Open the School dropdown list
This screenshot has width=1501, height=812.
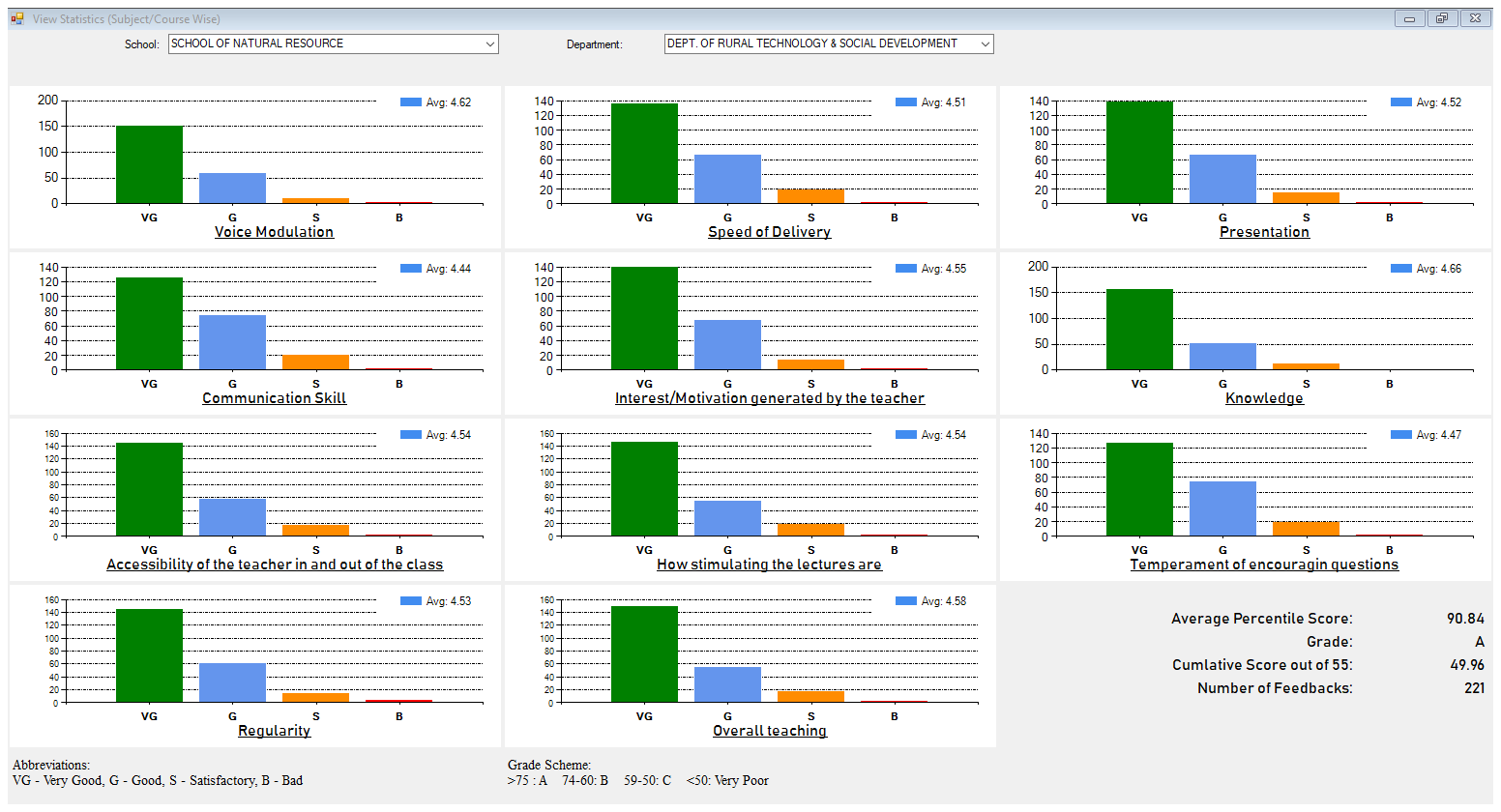point(489,44)
